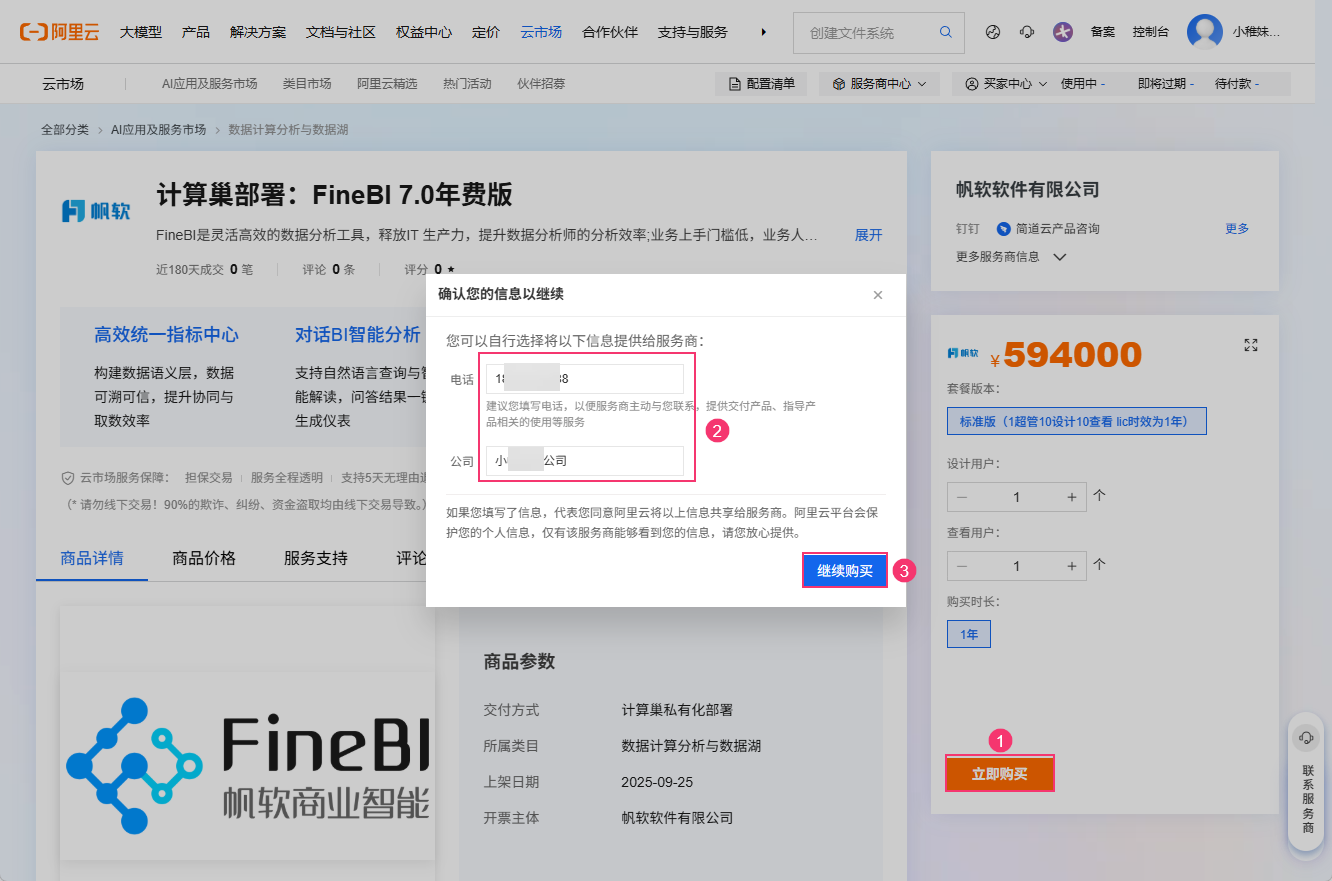Open the 文档与社区 top menu
Image resolution: width=1332 pixels, height=881 pixels.
(341, 32)
